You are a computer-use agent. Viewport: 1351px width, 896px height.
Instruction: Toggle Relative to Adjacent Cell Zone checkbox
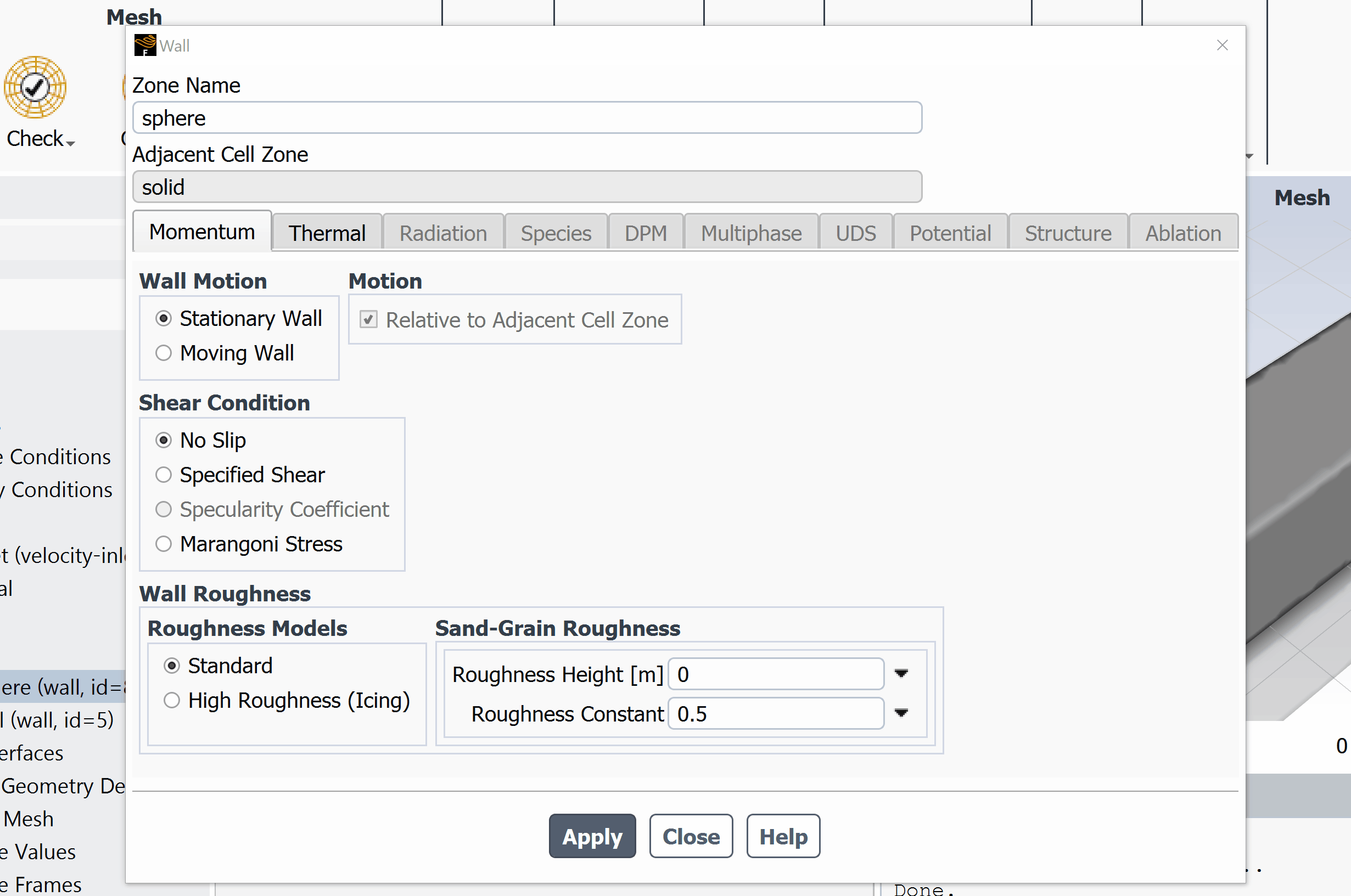[369, 319]
